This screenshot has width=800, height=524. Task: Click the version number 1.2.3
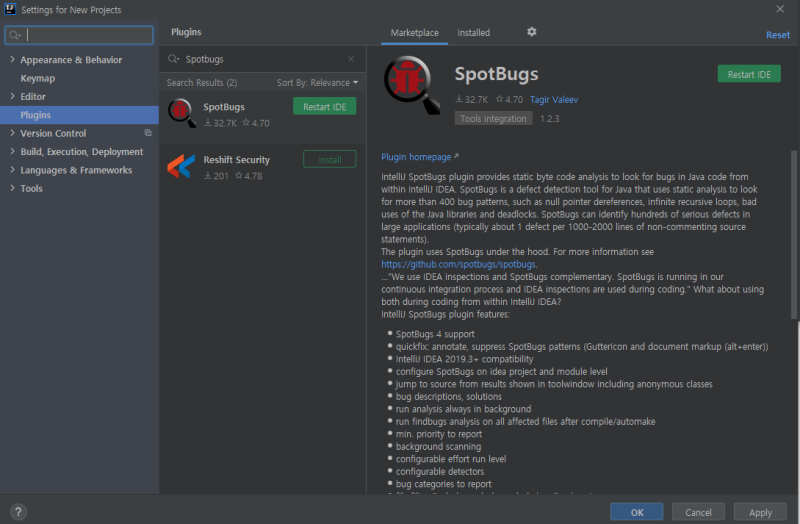549,118
